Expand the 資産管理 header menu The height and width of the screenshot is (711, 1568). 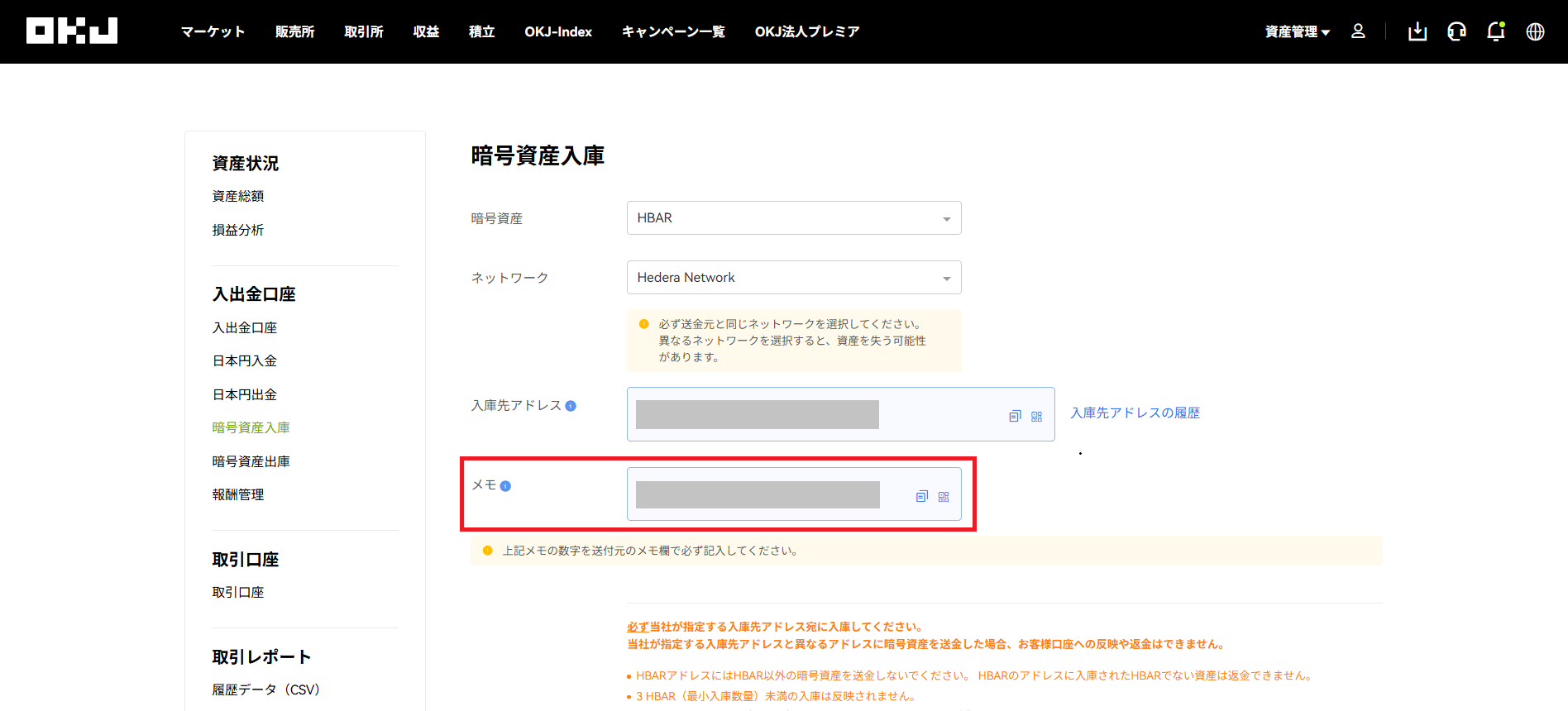tap(1298, 31)
